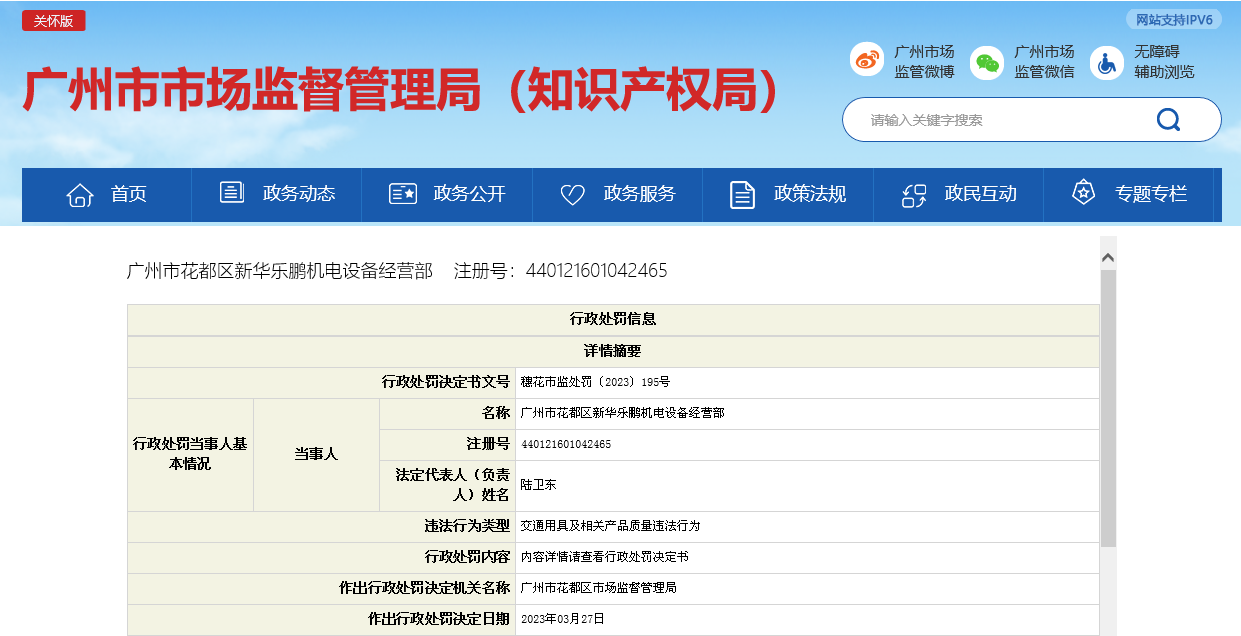Open the 首页 navigation tab
The height and width of the screenshot is (636, 1241).
(107, 195)
